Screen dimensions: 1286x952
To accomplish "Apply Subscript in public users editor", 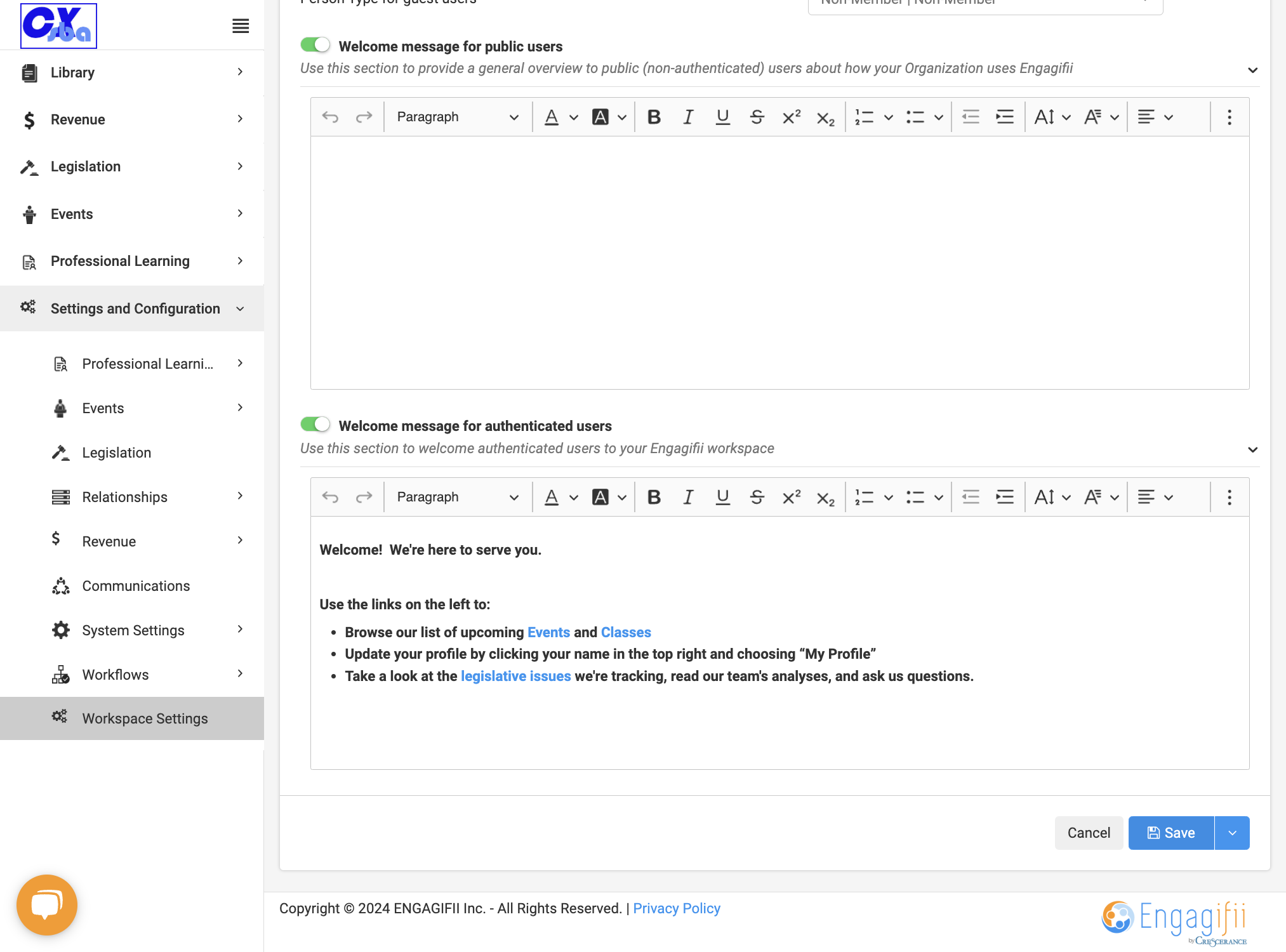I will [x=825, y=117].
